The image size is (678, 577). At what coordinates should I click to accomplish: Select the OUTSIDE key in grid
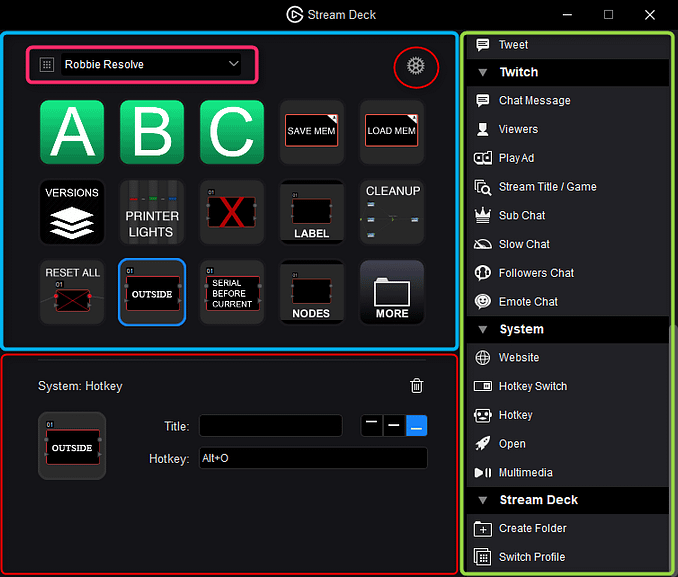point(152,292)
